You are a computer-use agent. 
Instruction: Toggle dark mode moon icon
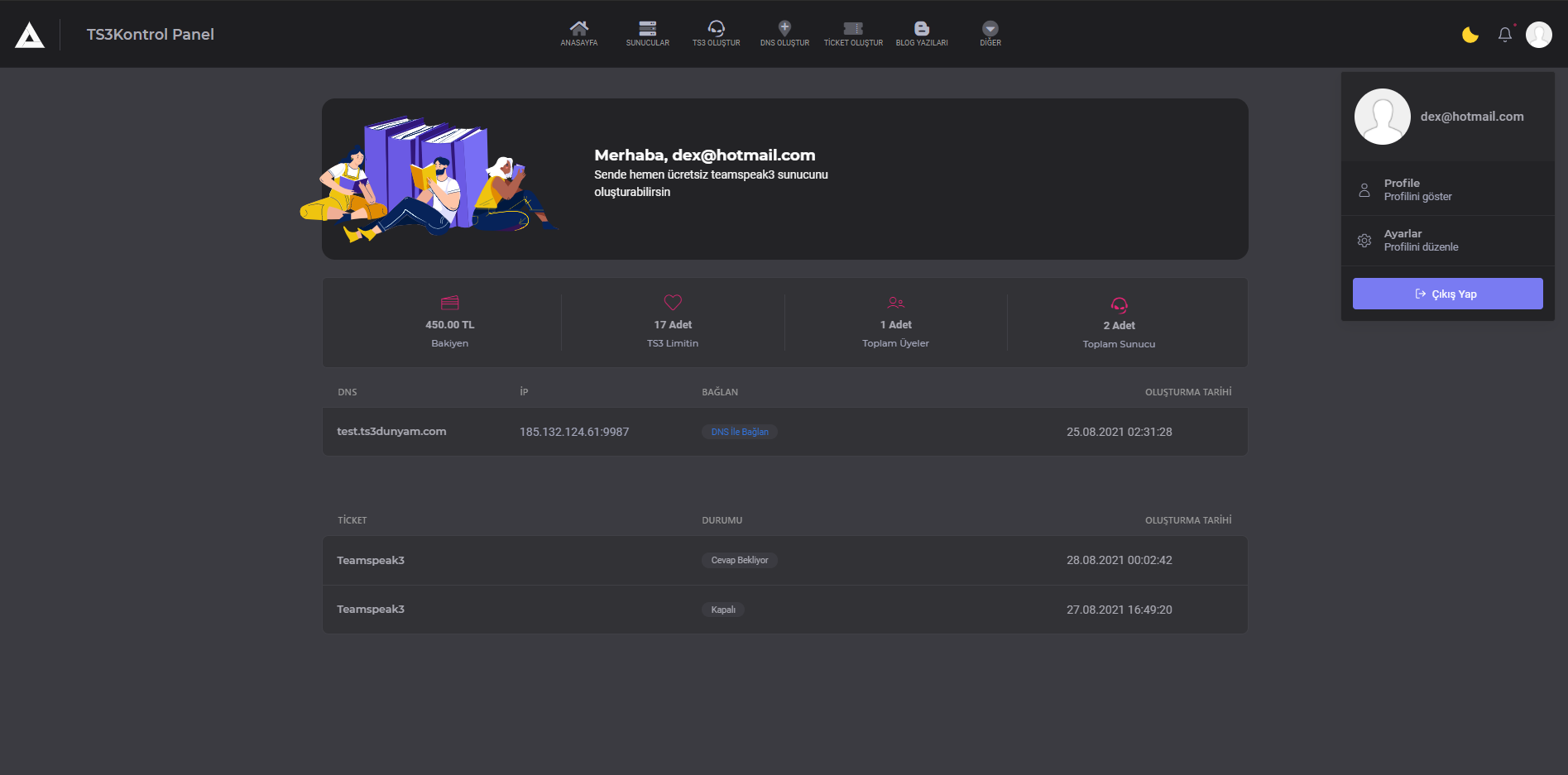coord(1470,35)
